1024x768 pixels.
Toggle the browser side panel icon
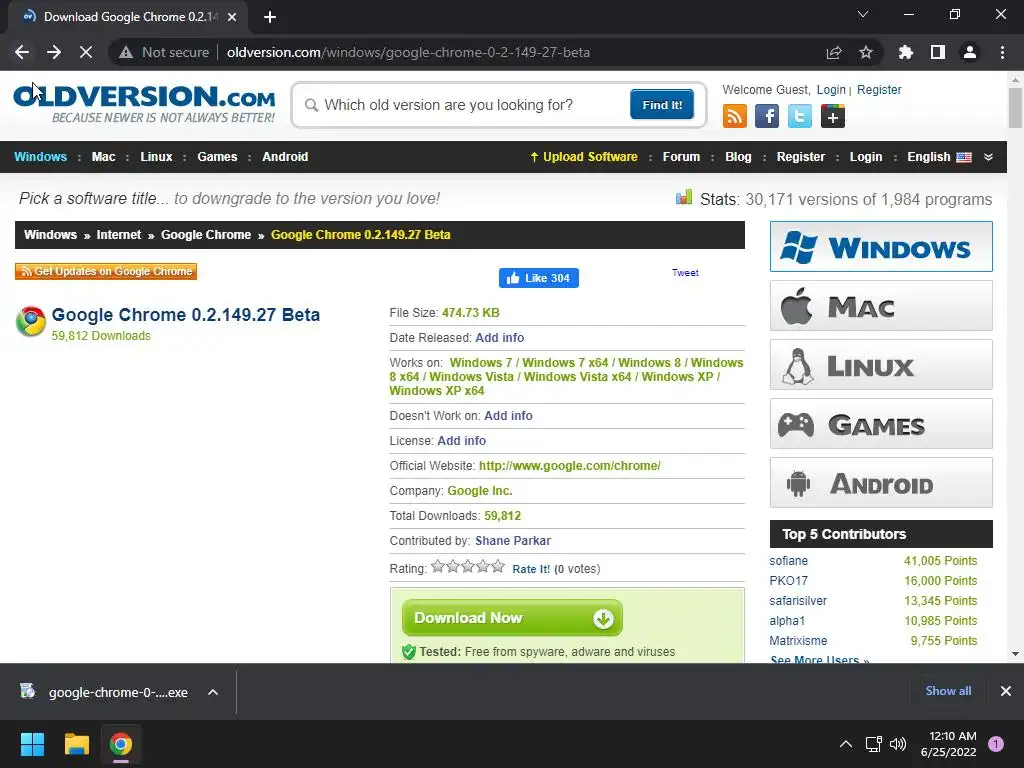[x=938, y=52]
